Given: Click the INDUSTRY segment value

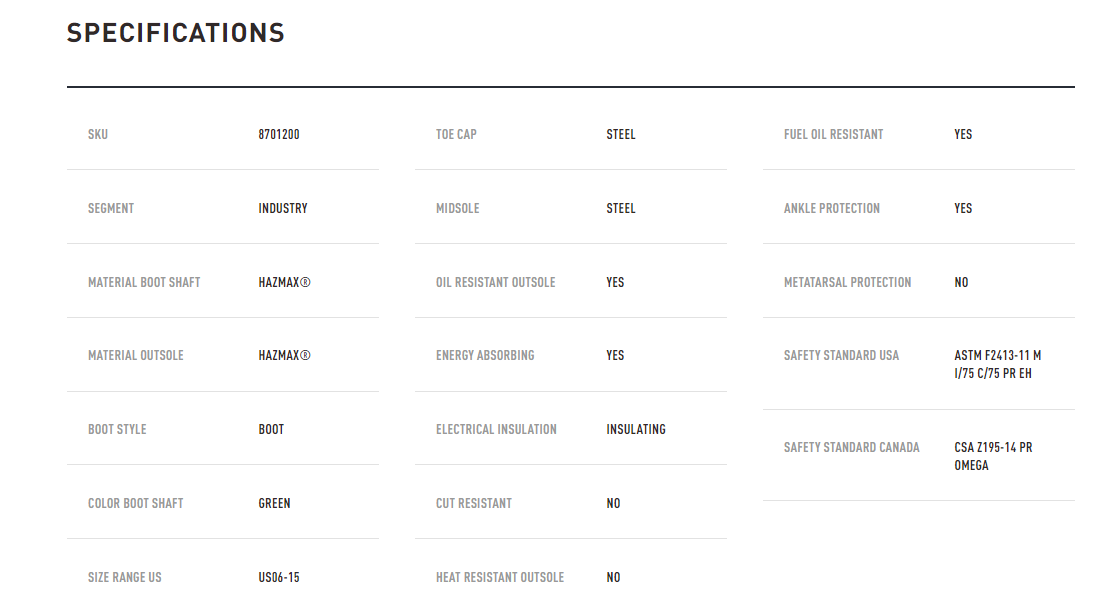Looking at the screenshot, I should coord(283,209).
